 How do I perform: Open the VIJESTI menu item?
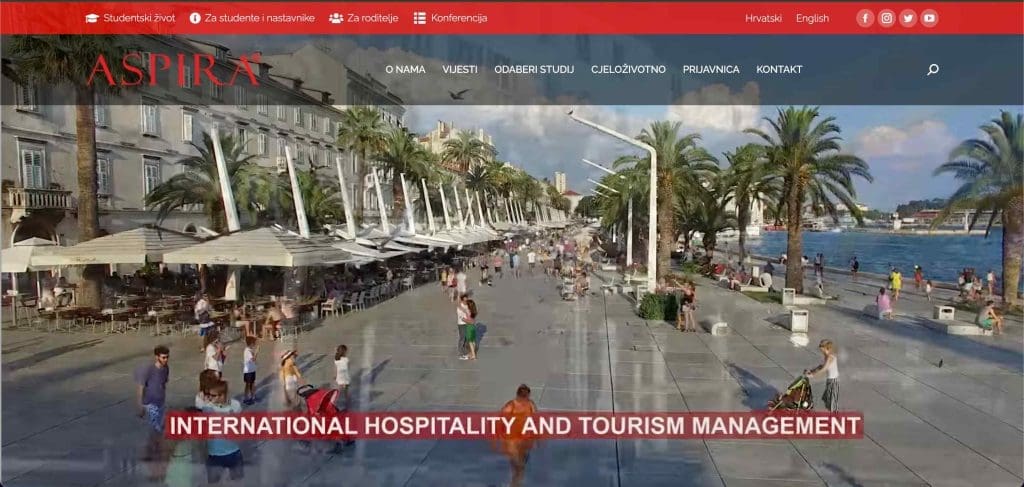pyautogui.click(x=460, y=69)
